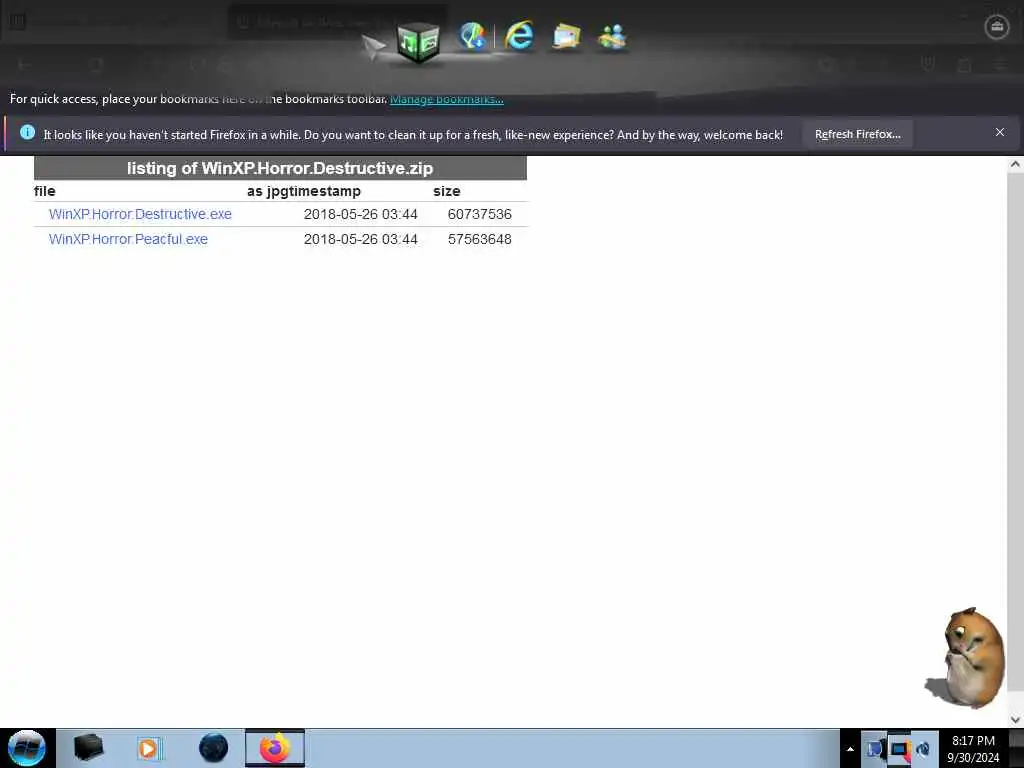
Task: Open the clock showing 8:17 PM
Action: [x=973, y=749]
